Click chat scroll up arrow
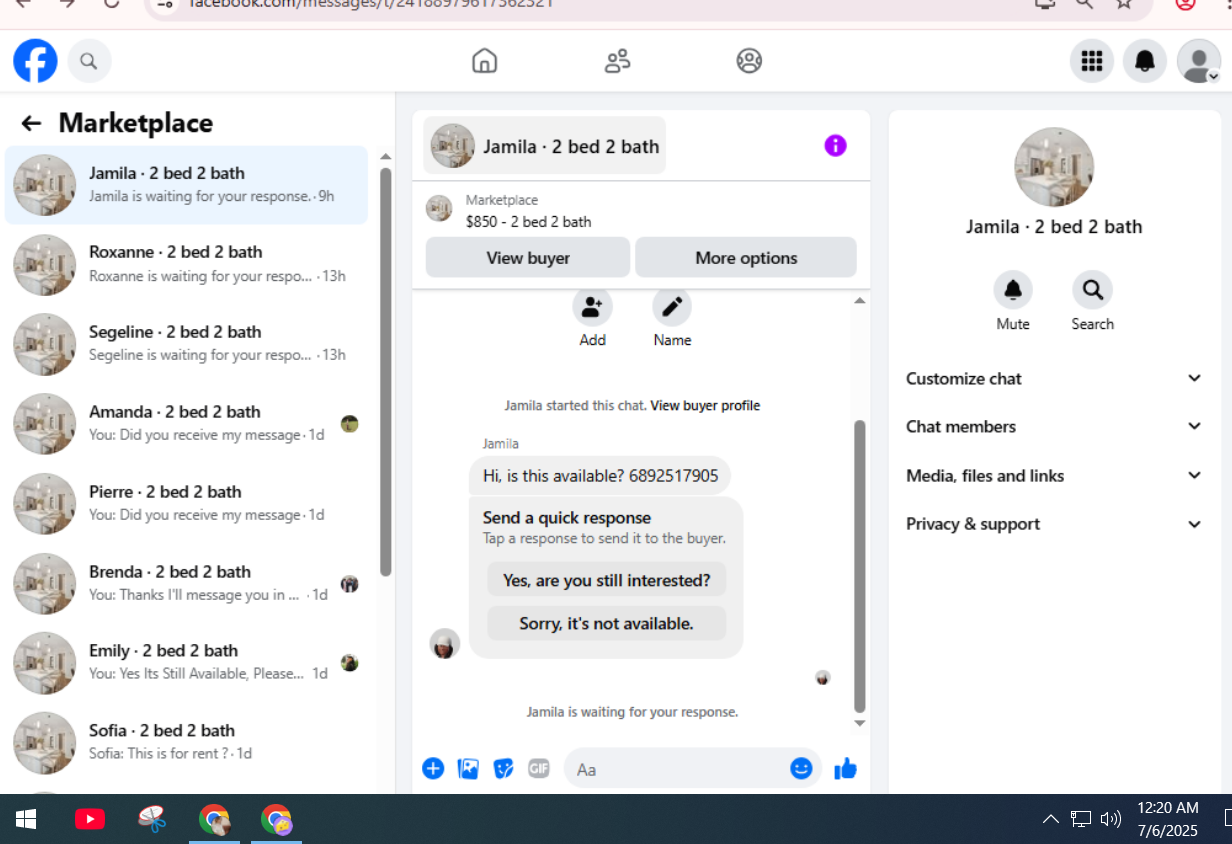 (859, 300)
